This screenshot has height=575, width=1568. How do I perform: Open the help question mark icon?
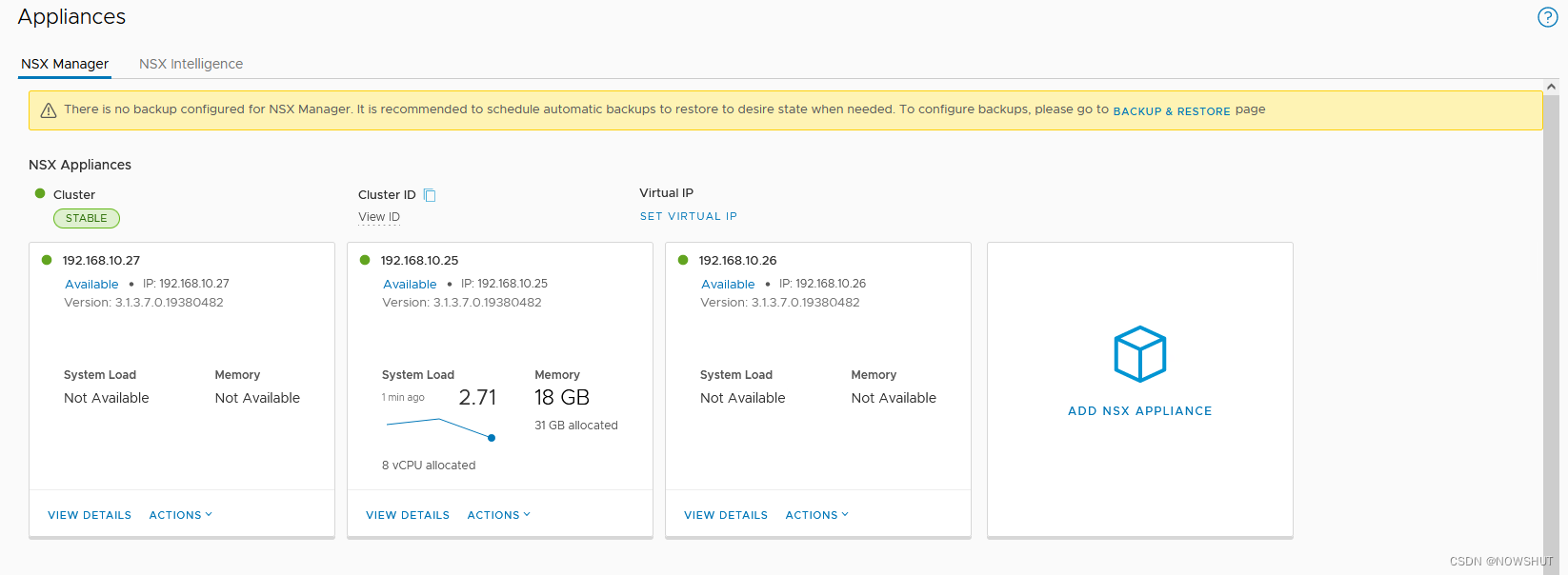[1548, 17]
